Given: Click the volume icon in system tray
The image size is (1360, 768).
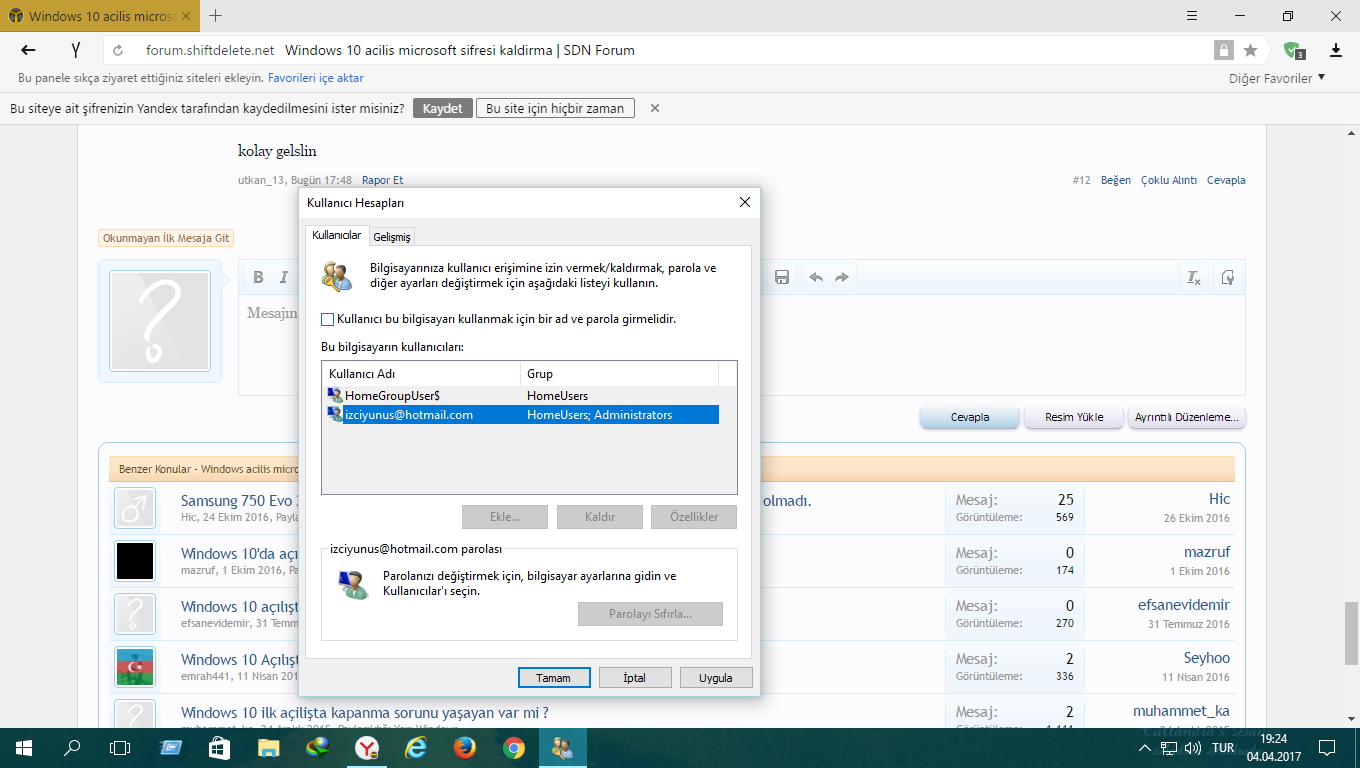Looking at the screenshot, I should [1191, 747].
